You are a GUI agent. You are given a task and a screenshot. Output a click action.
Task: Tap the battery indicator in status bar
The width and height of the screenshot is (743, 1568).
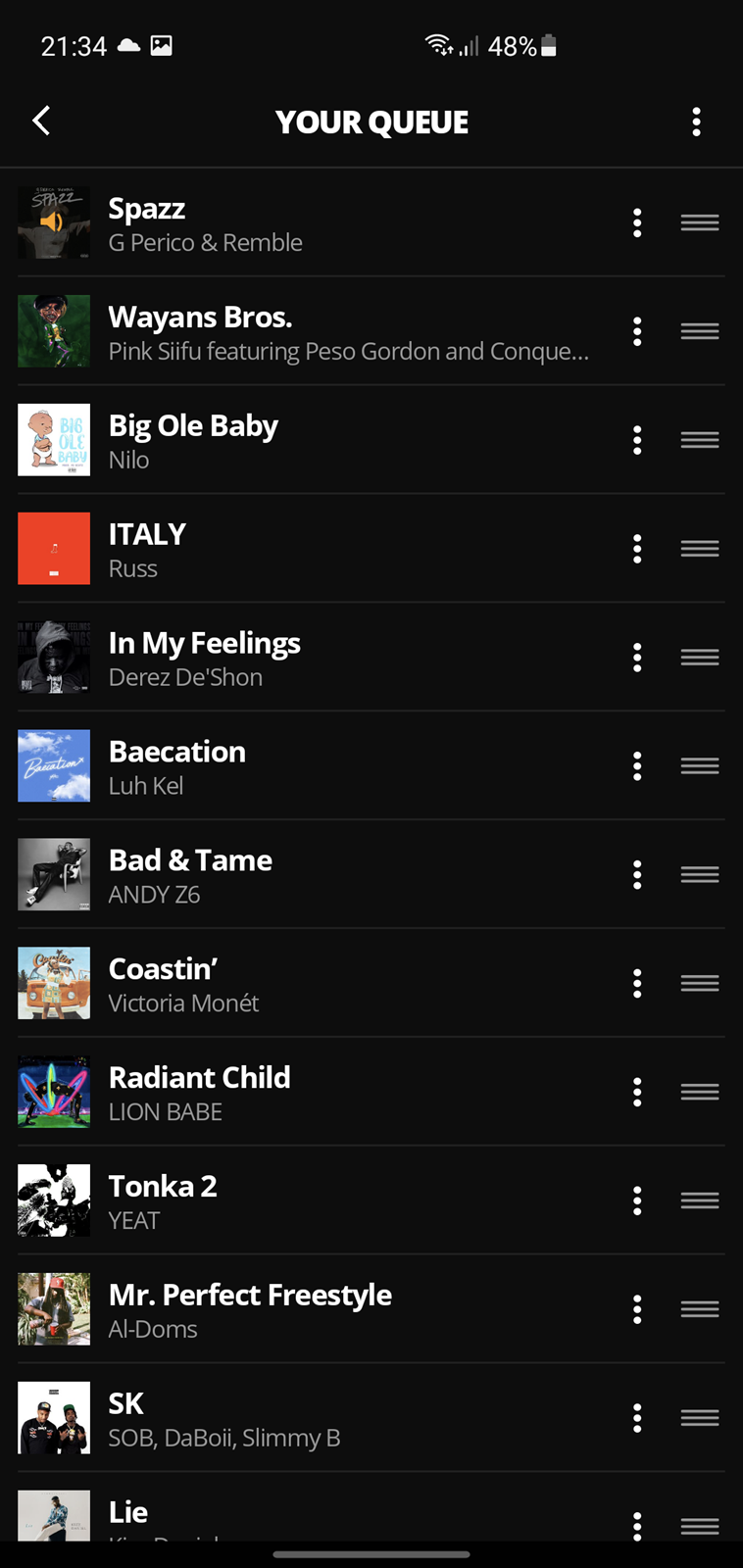pyautogui.click(x=549, y=45)
